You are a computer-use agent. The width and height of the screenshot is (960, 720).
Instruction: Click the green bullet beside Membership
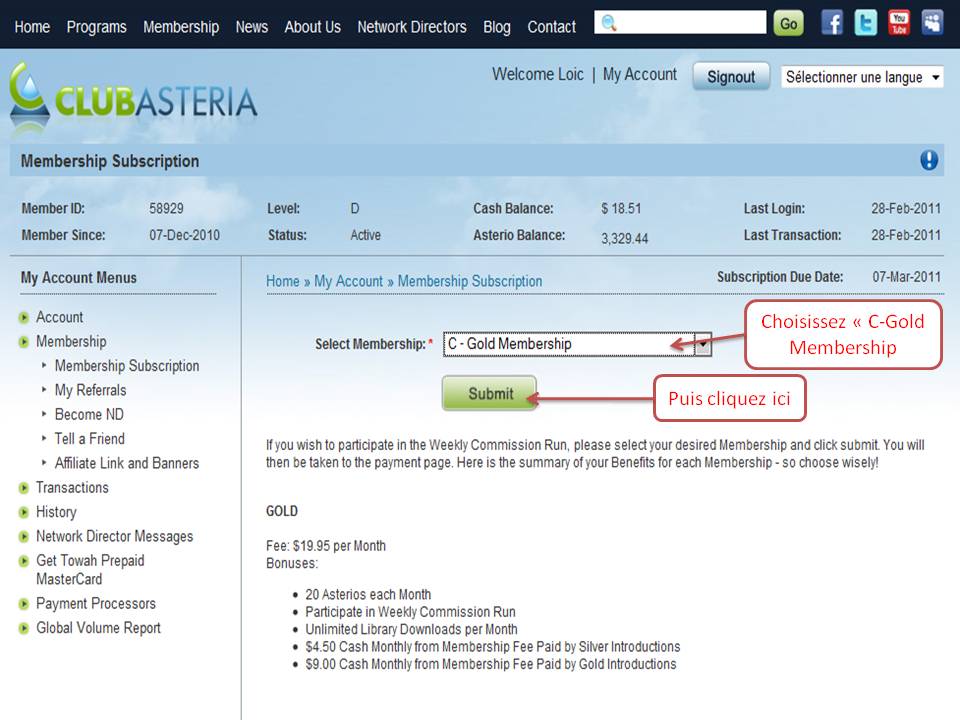[24, 342]
